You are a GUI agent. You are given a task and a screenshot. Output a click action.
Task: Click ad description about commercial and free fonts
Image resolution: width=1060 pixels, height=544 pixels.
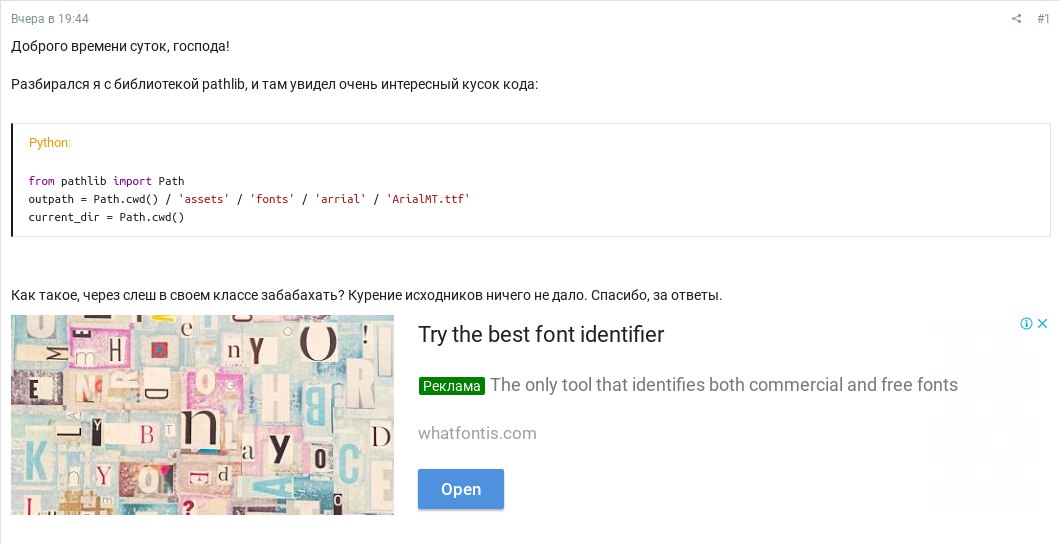click(724, 385)
